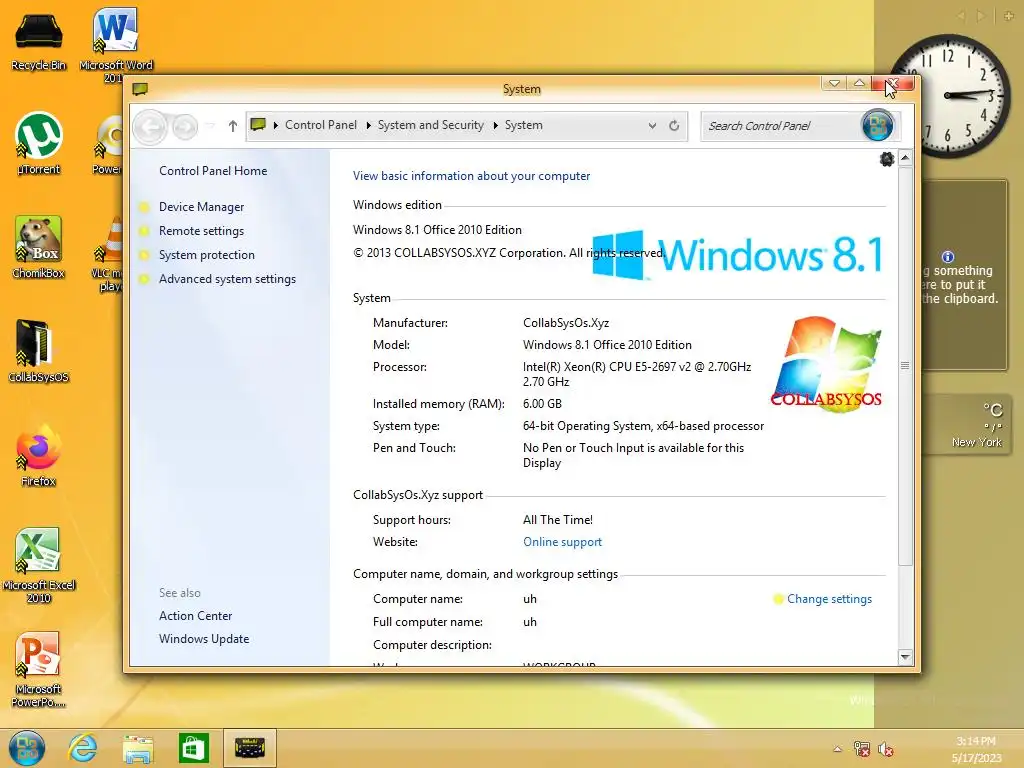
Task: Go up one level with the up arrow
Action: [x=232, y=126]
